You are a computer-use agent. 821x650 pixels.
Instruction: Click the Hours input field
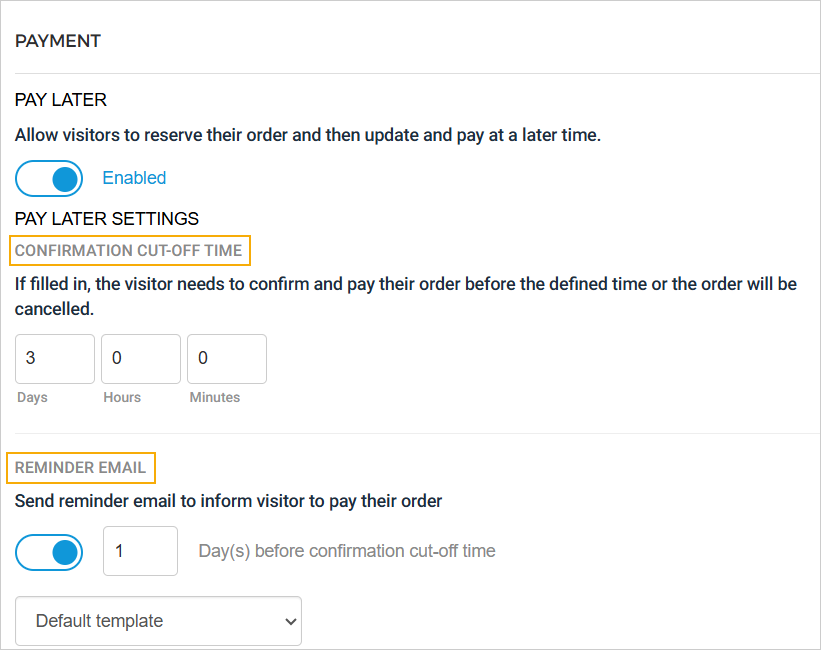pos(141,358)
